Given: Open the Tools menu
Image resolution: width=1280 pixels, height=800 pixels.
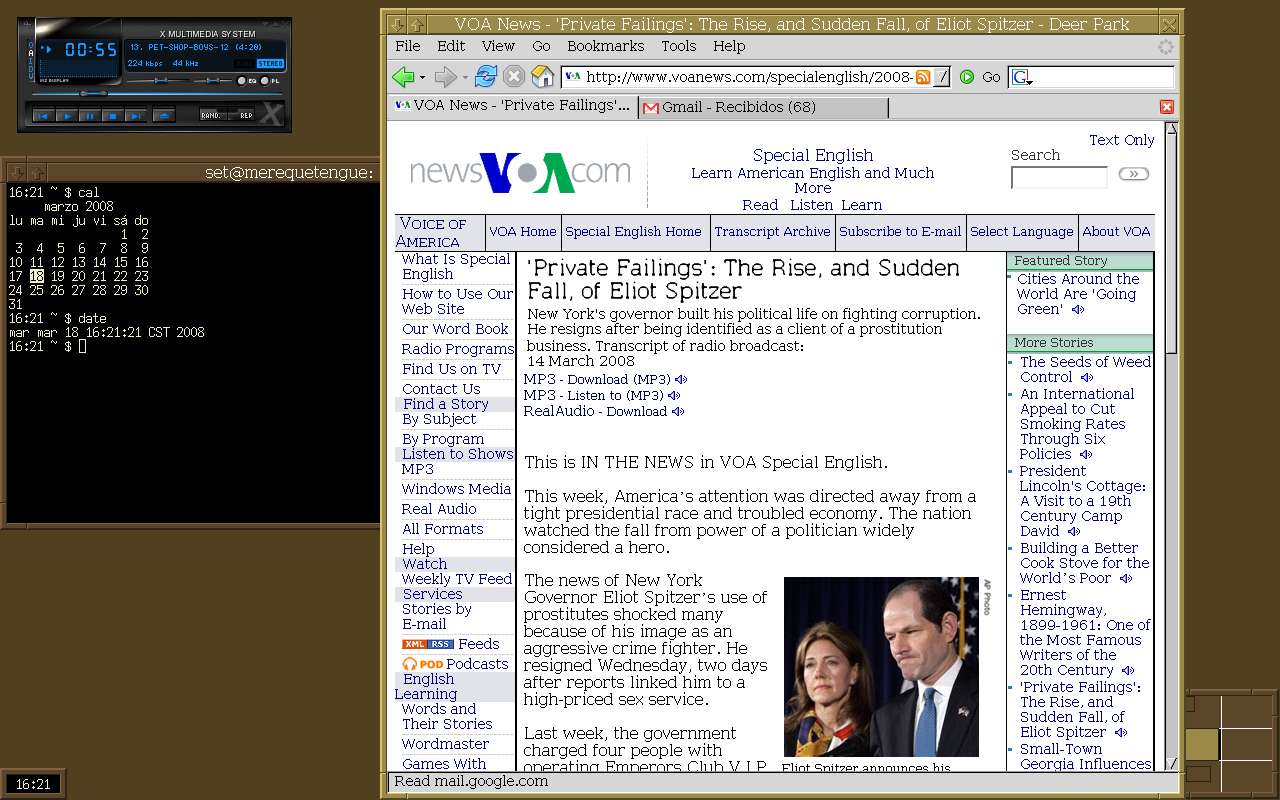Looking at the screenshot, I should pos(679,46).
